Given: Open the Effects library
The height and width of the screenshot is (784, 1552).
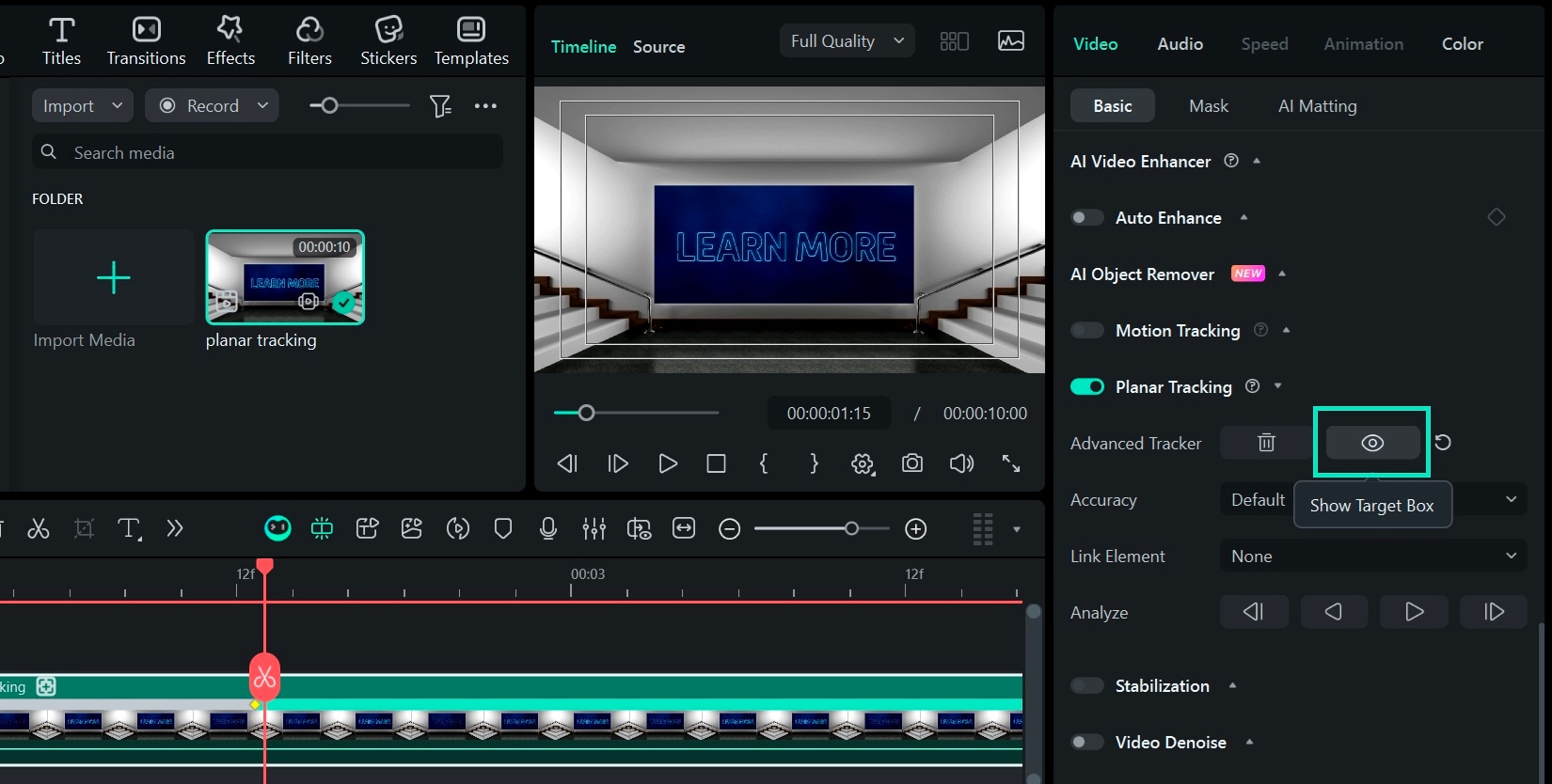Looking at the screenshot, I should [230, 42].
